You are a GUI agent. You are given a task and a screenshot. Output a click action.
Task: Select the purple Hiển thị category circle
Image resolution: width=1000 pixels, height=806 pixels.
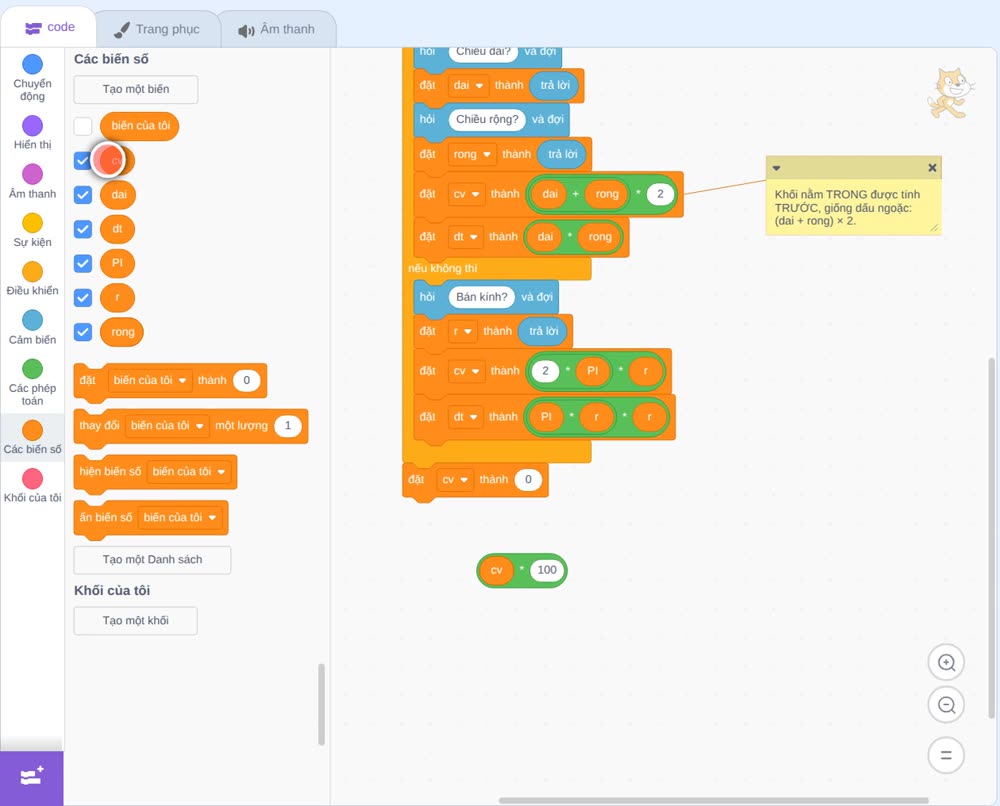pyautogui.click(x=33, y=126)
